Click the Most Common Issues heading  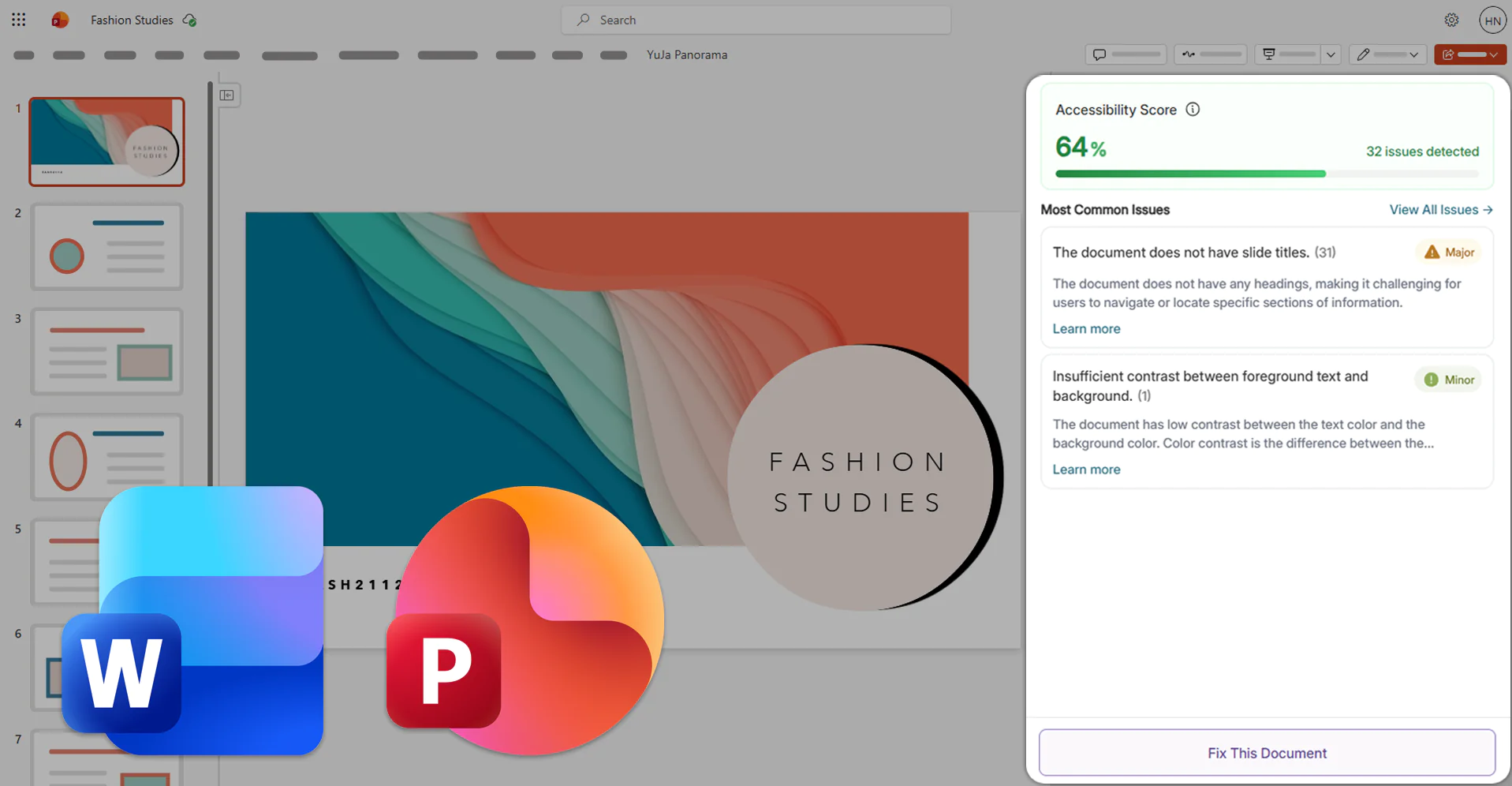pos(1105,210)
